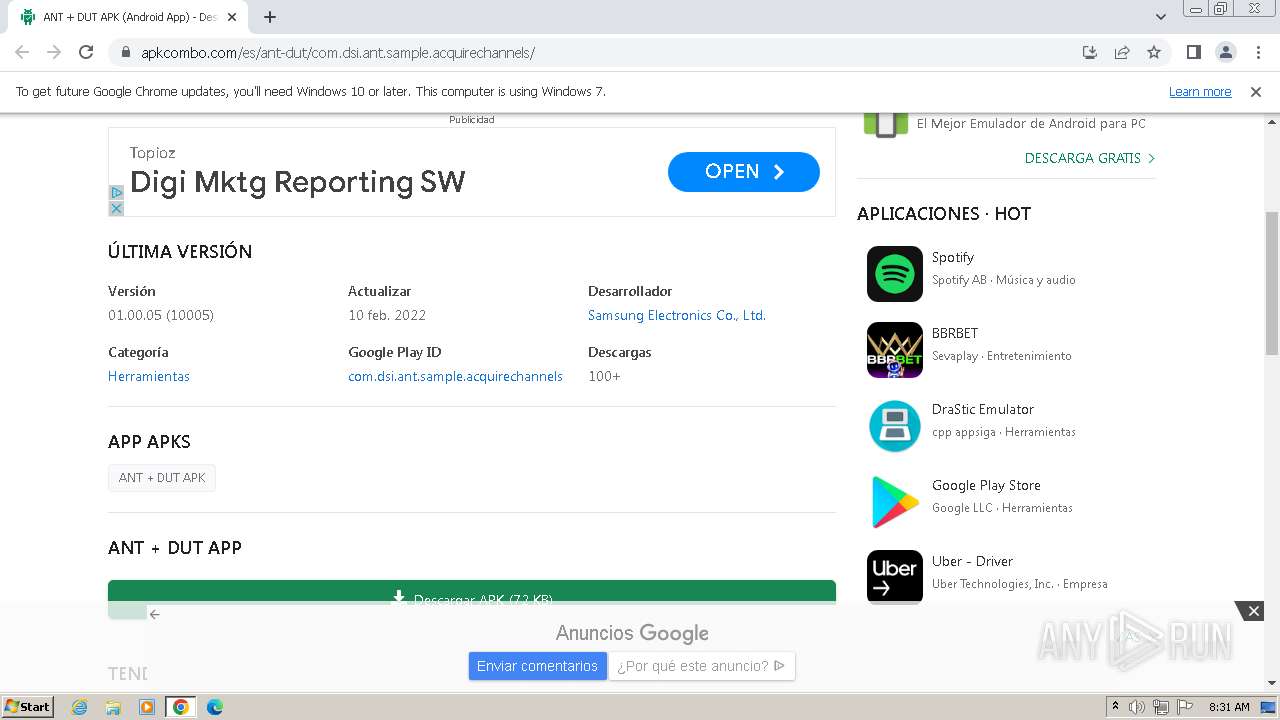Open media player from taskbar
1280x720 pixels.
pyautogui.click(x=147, y=707)
